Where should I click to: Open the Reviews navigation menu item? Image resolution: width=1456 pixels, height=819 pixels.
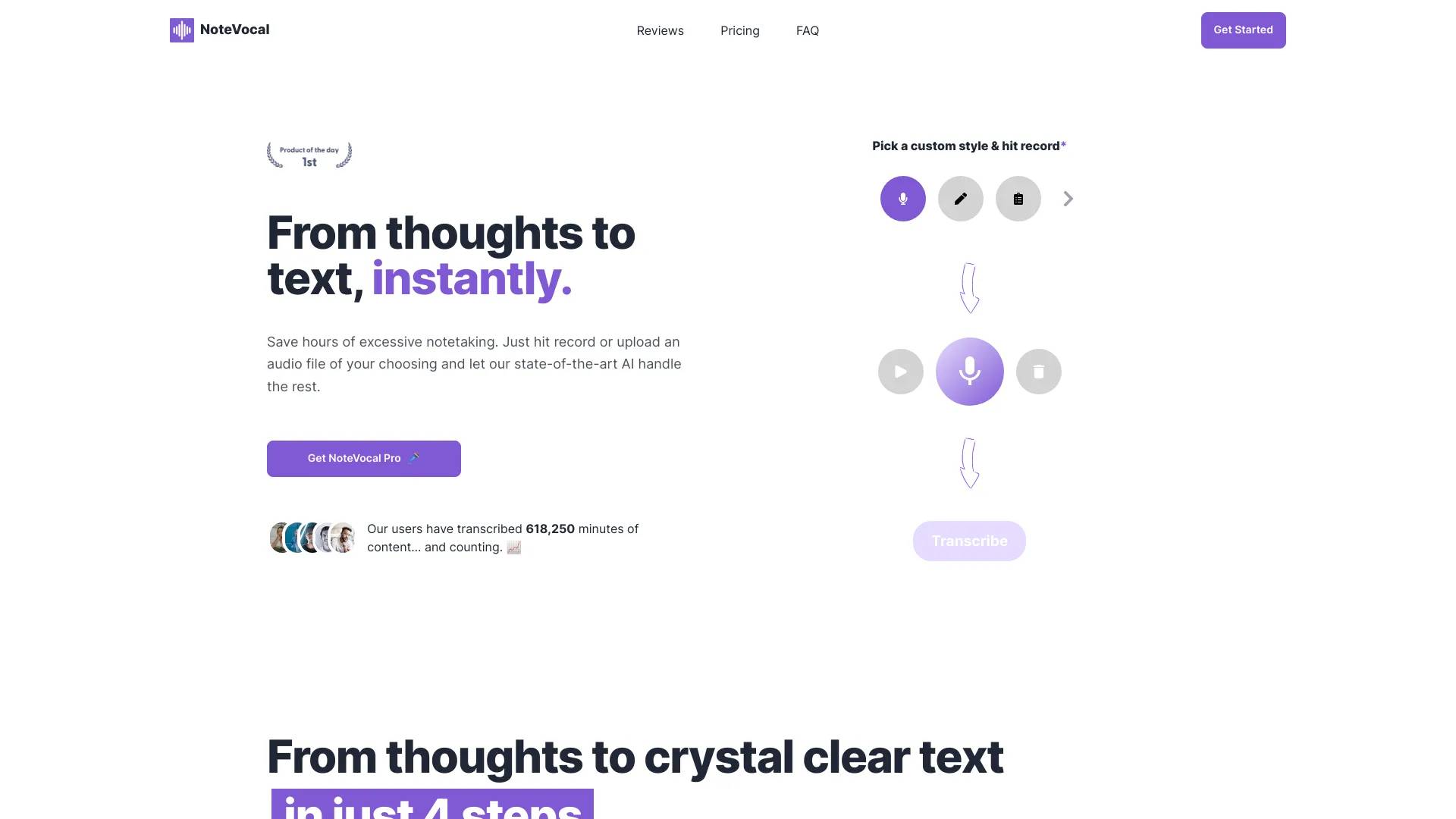[x=660, y=30]
